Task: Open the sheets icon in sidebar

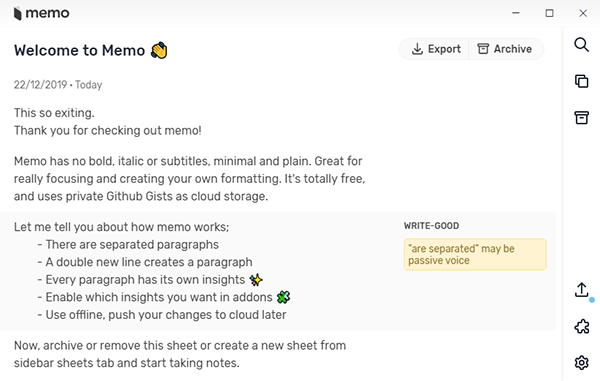Action: (x=581, y=81)
